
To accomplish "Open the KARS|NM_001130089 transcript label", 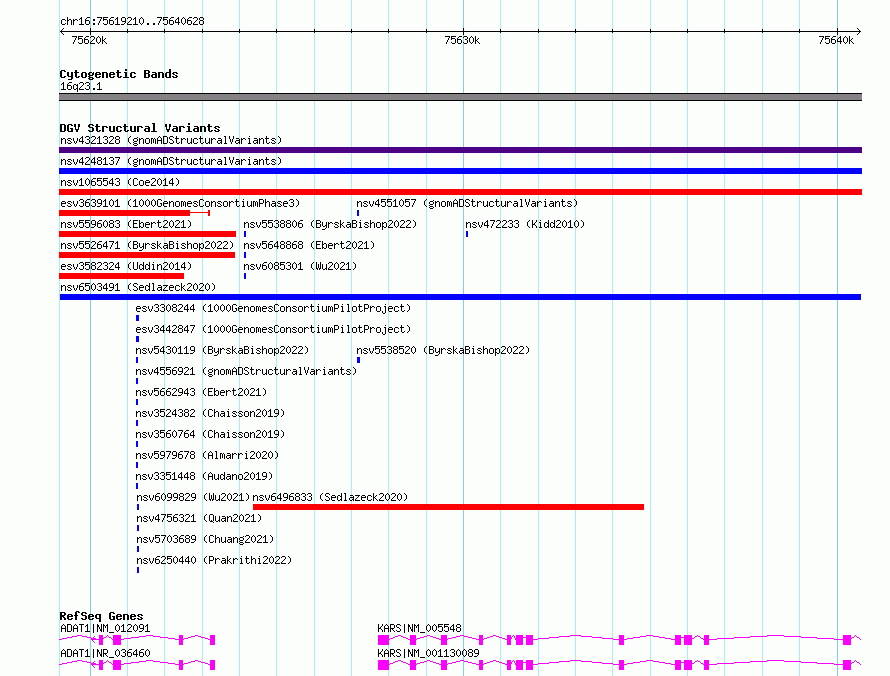I will [x=428, y=653].
